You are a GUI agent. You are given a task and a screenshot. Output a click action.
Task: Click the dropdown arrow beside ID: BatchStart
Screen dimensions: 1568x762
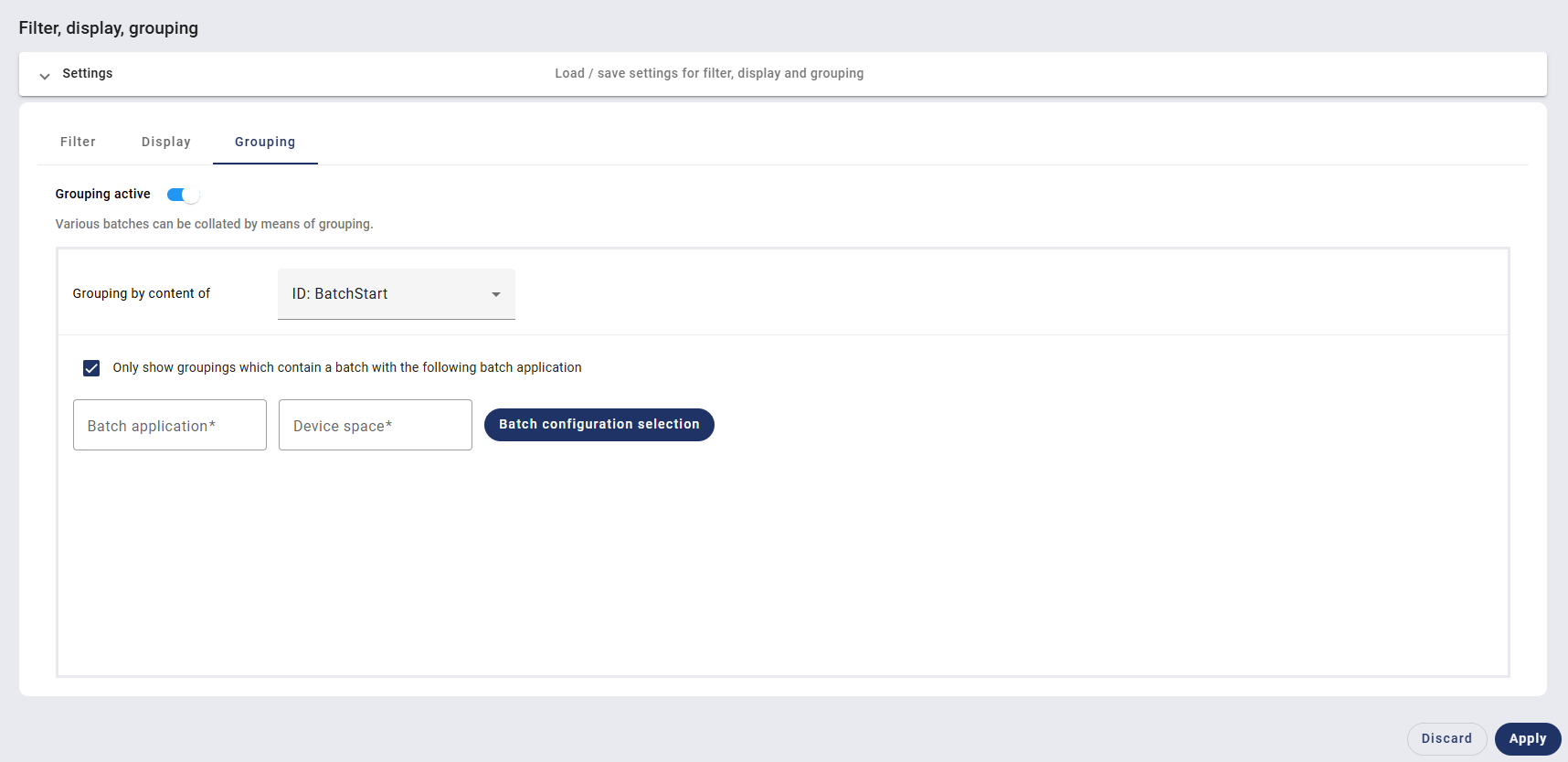pyautogui.click(x=495, y=294)
